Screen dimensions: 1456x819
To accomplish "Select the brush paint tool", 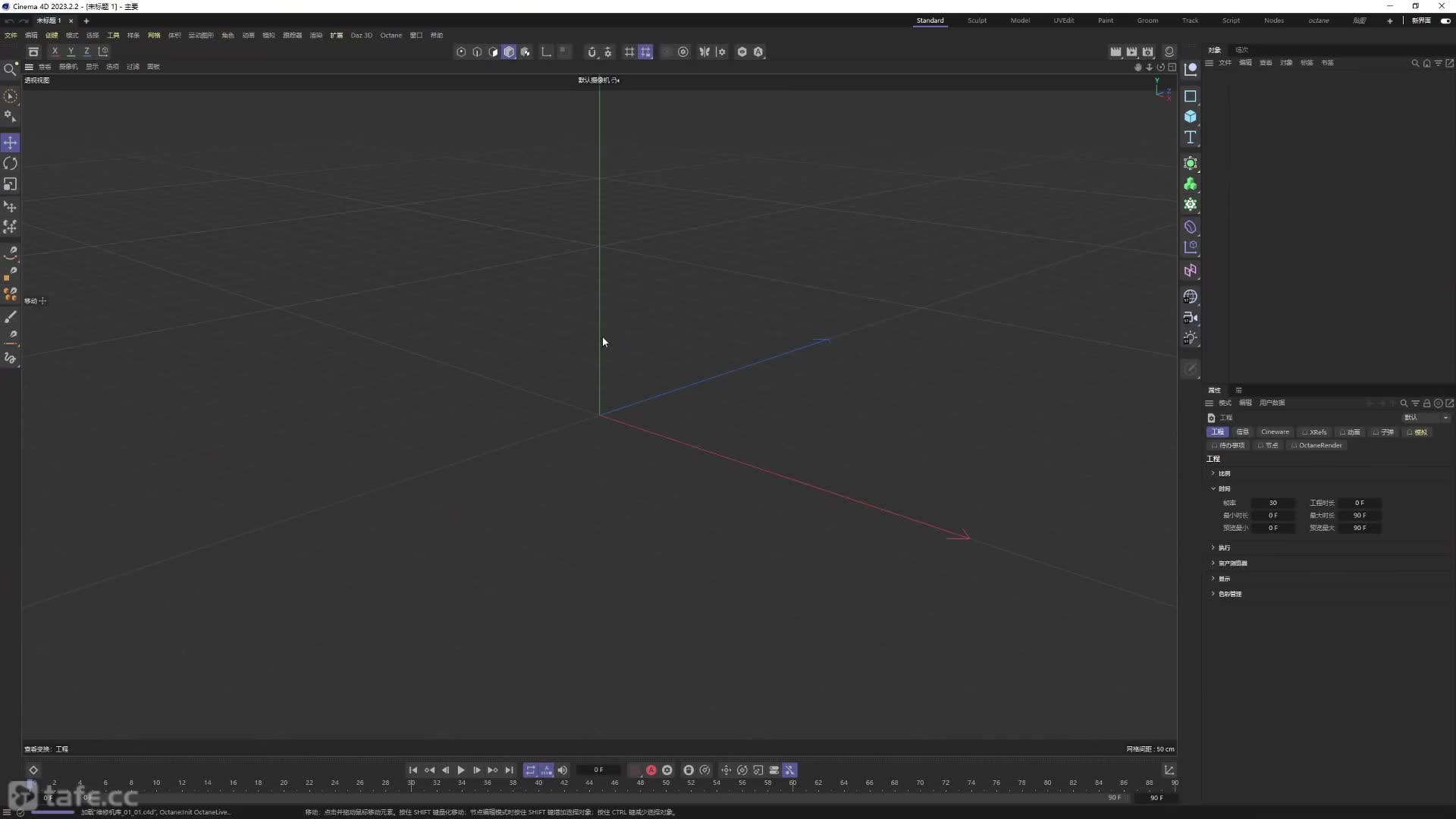I will tap(10, 317).
